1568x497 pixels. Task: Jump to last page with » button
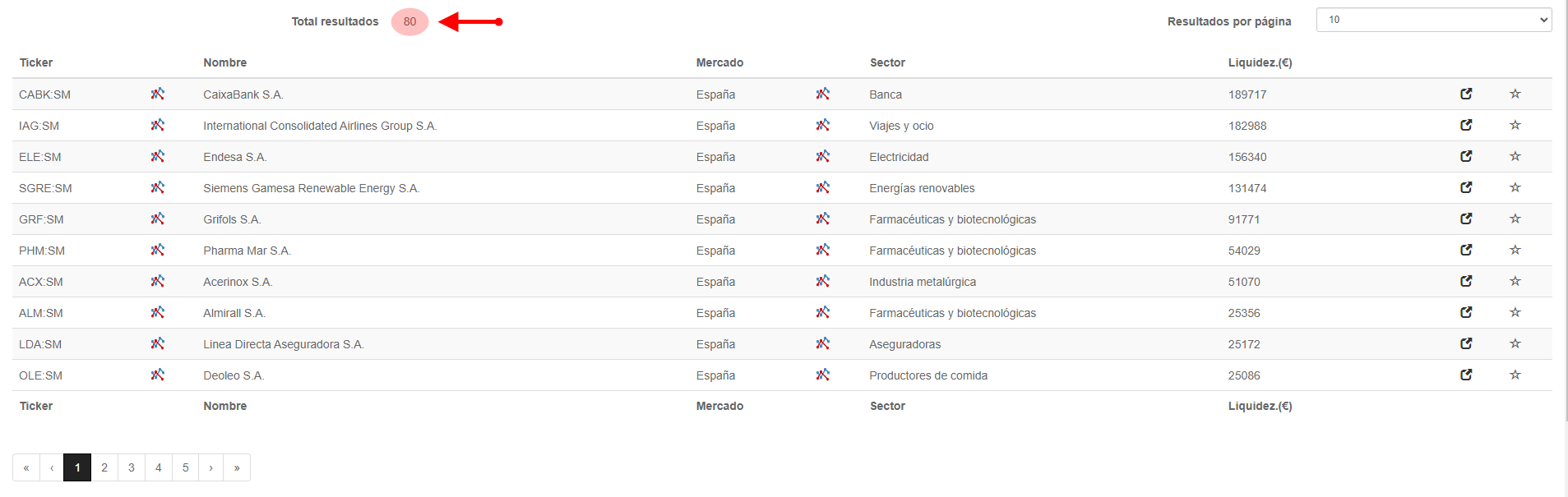tap(237, 467)
